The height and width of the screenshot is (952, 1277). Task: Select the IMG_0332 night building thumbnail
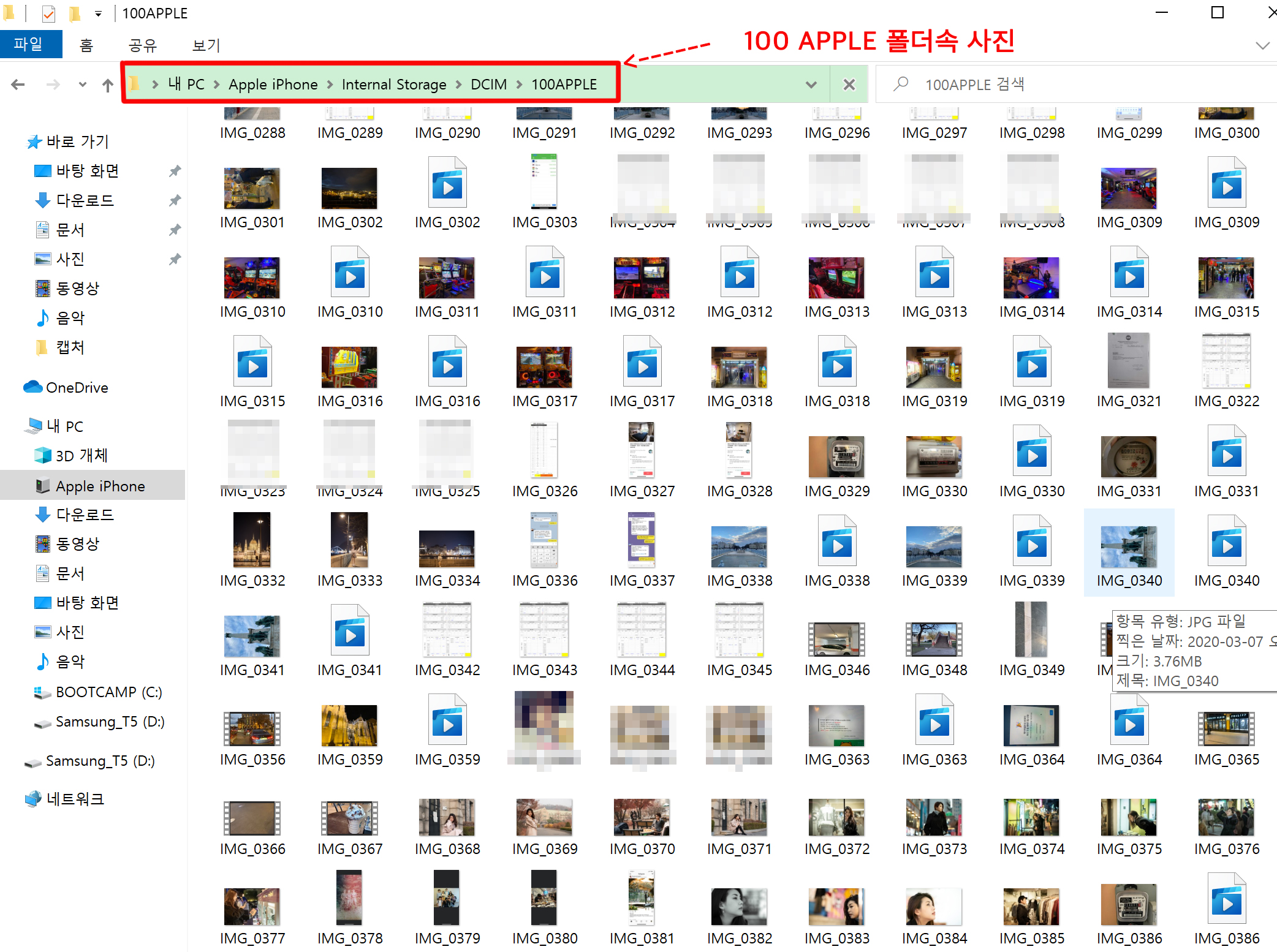coord(252,540)
